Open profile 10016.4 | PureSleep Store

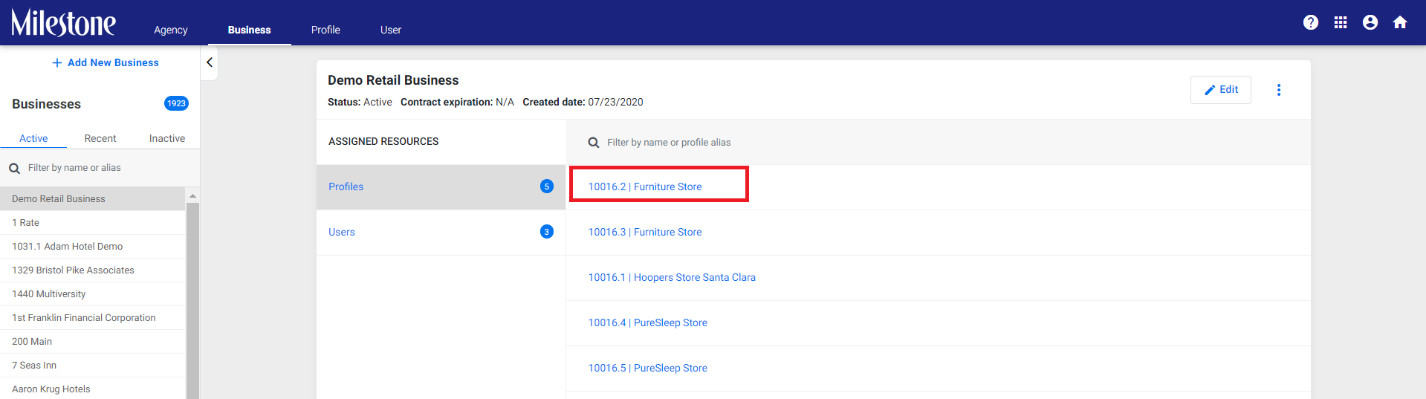[x=648, y=323]
